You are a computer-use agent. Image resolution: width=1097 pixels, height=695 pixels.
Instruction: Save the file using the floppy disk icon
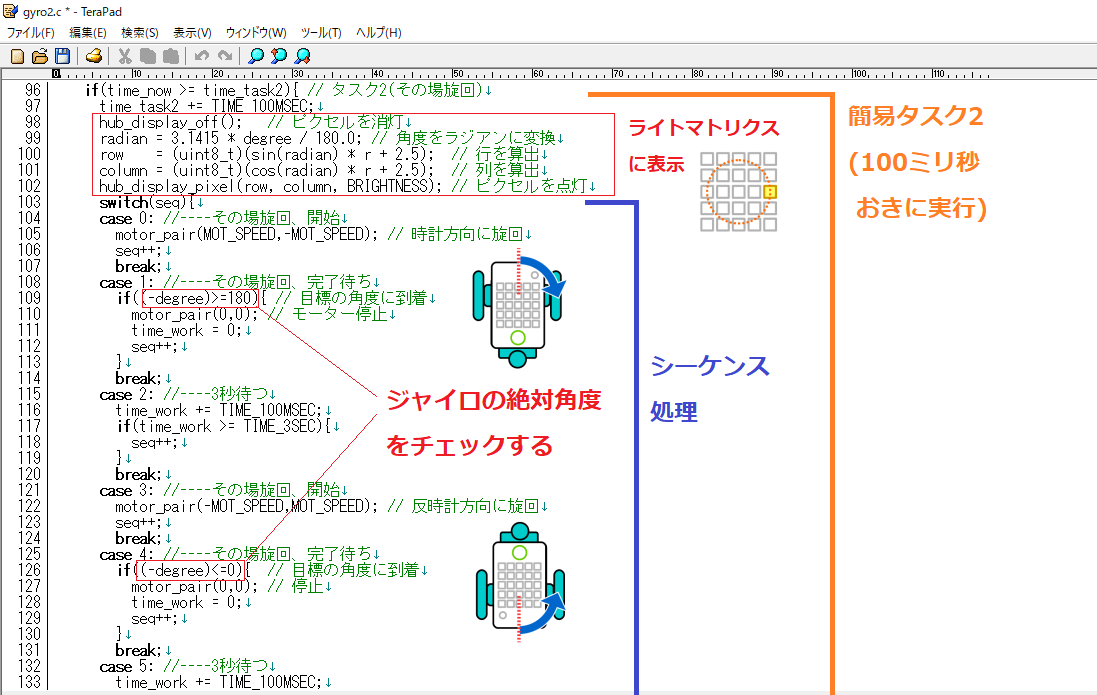tap(62, 56)
